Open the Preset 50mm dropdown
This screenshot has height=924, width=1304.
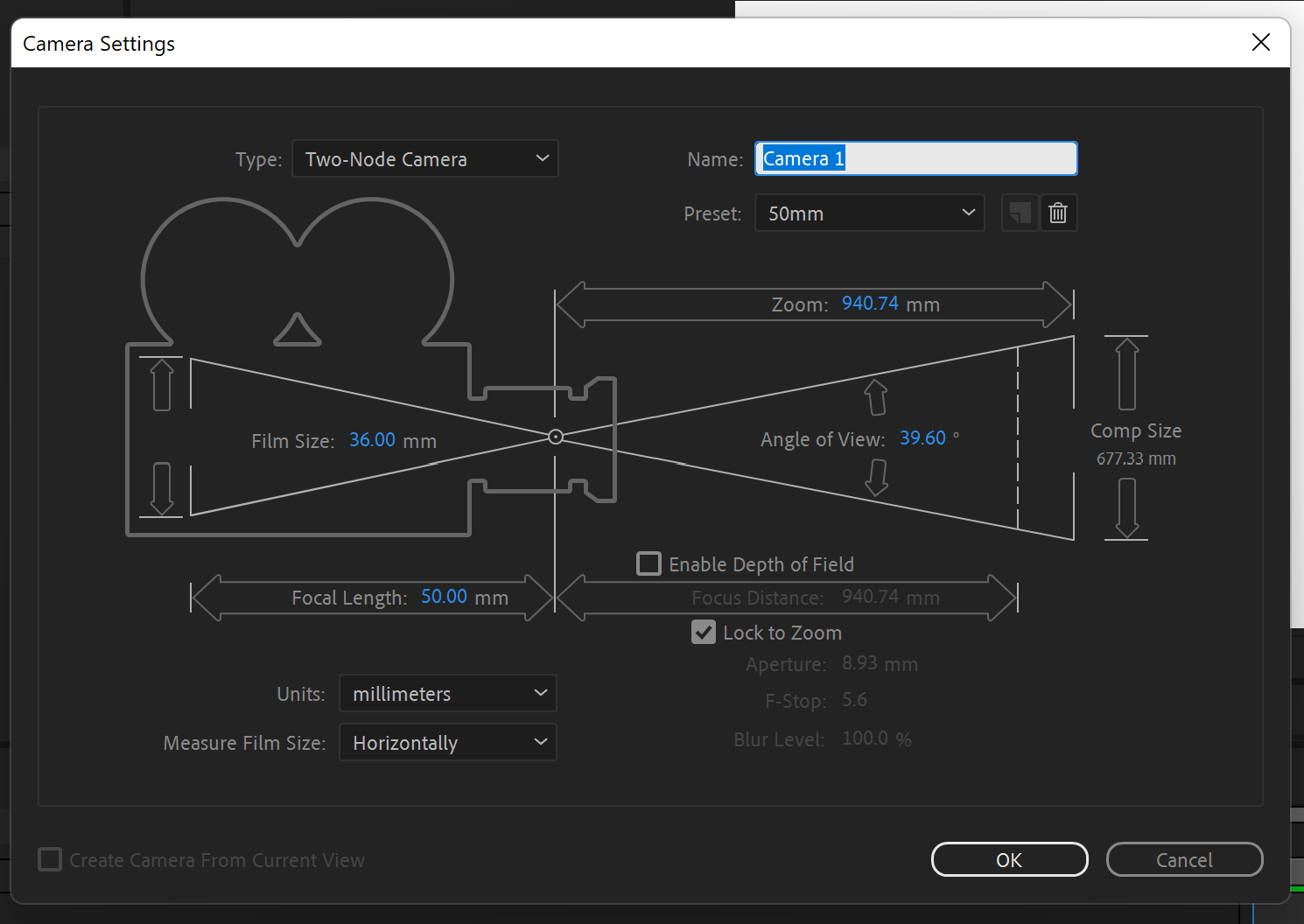(x=870, y=213)
